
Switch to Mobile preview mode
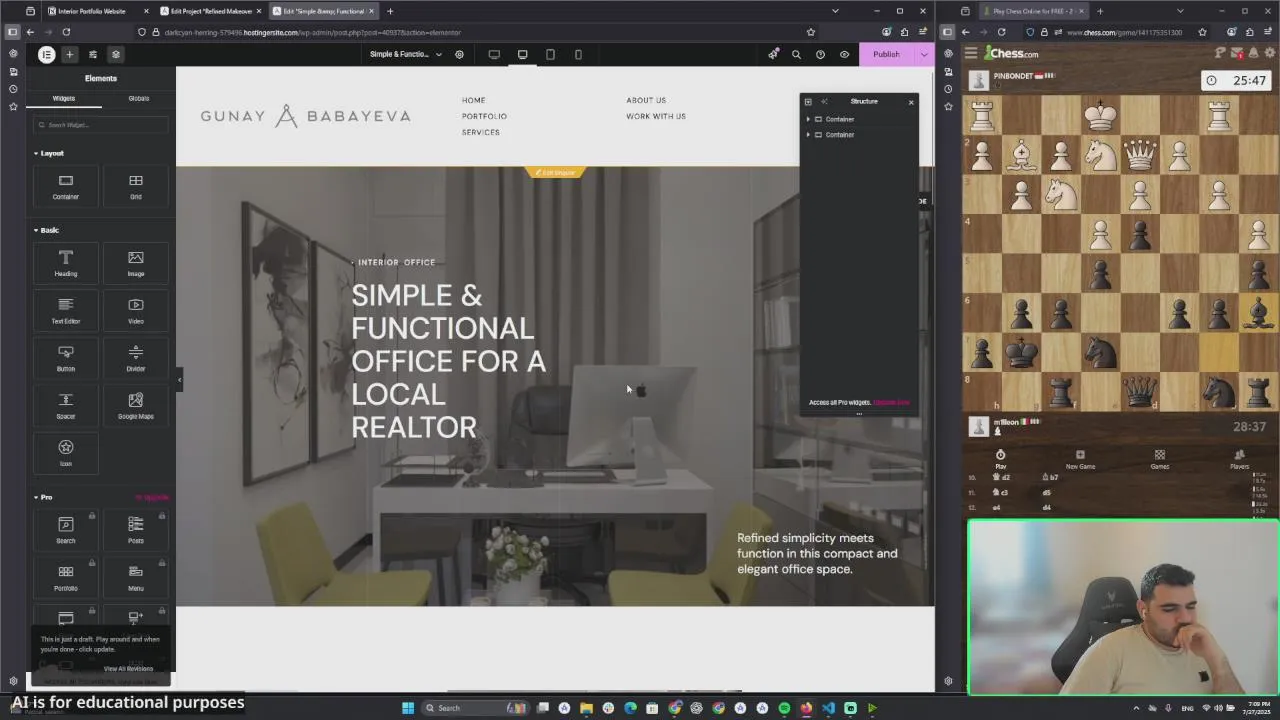pyautogui.click(x=578, y=54)
